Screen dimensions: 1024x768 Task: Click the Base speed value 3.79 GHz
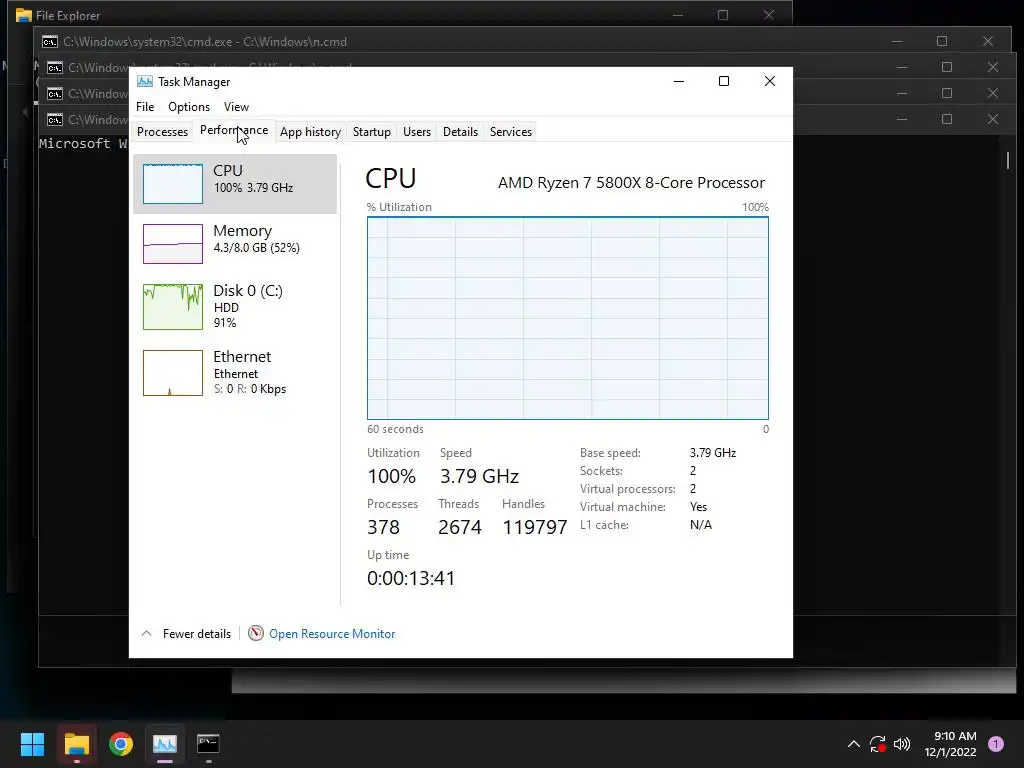(712, 453)
